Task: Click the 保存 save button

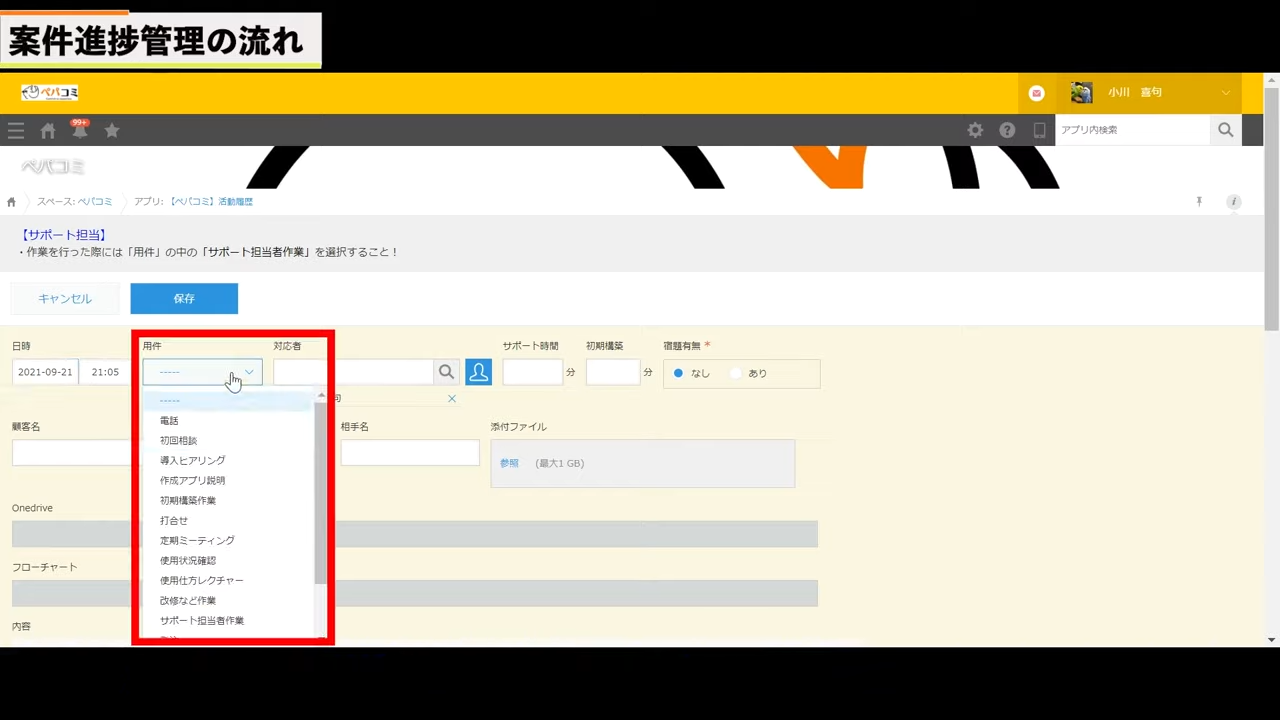Action: pos(184,298)
